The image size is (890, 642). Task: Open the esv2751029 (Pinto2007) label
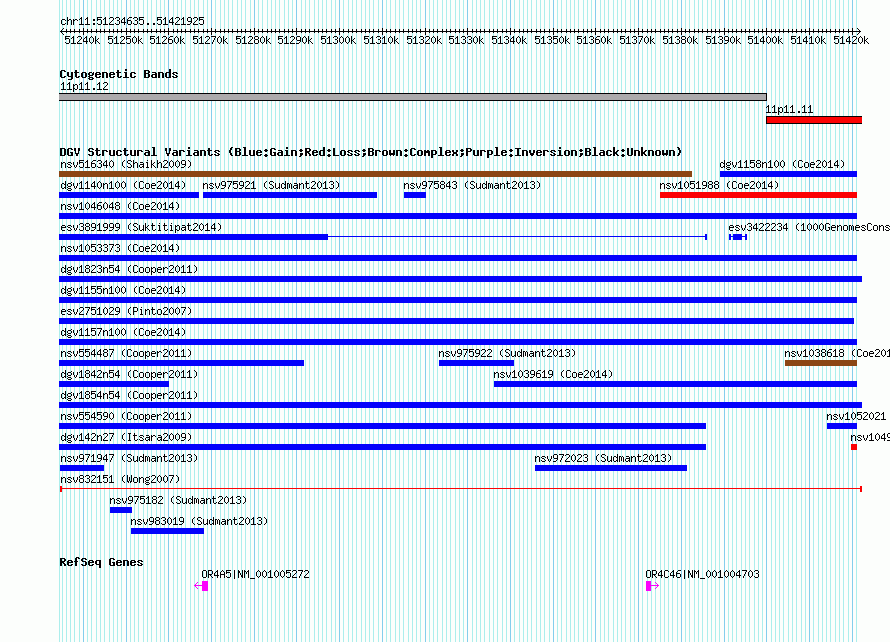(126, 312)
